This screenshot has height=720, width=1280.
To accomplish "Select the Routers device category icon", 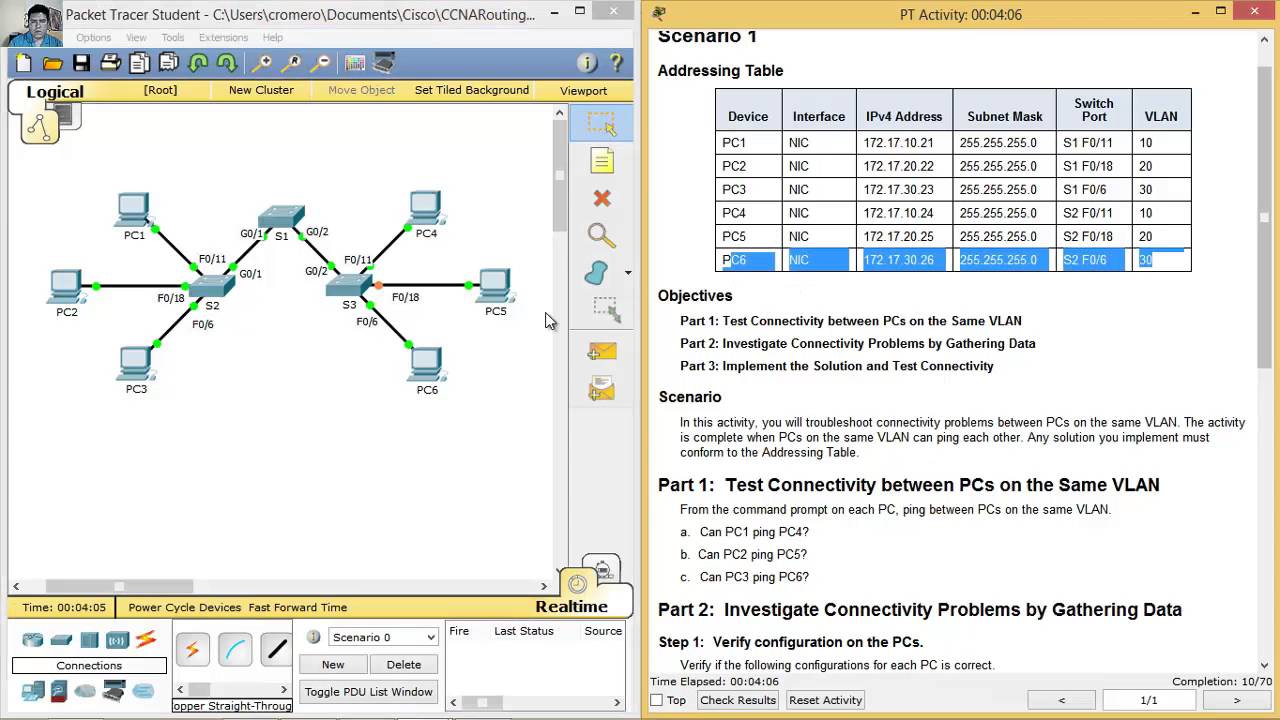I will pos(33,640).
